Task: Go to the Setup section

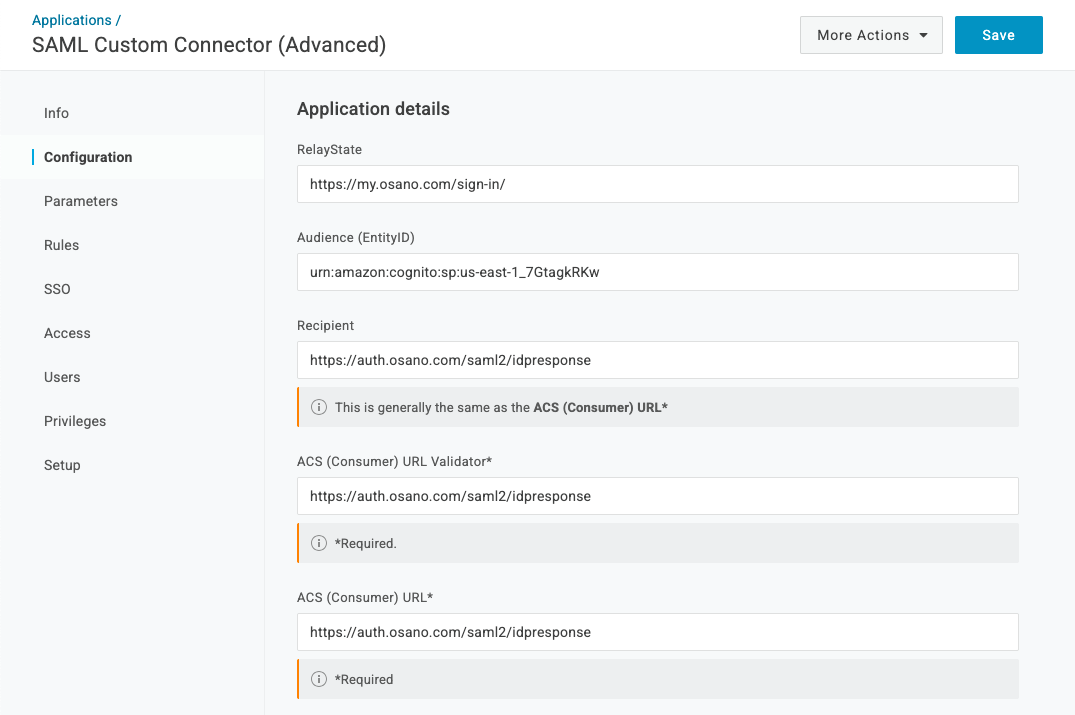Action: coord(62,465)
